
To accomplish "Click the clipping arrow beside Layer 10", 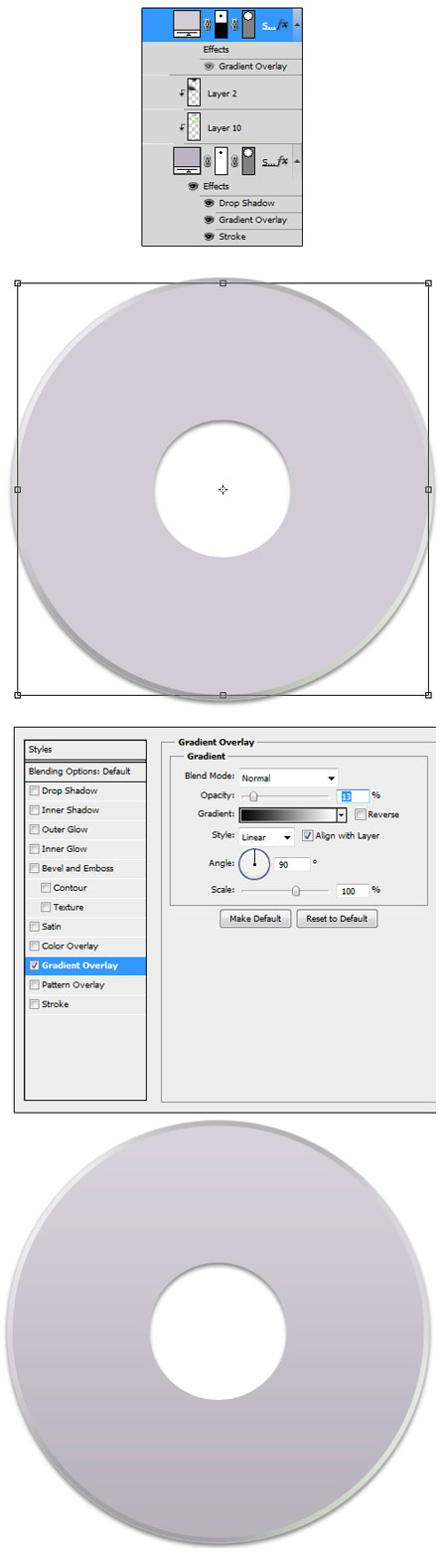I will pyautogui.click(x=182, y=128).
